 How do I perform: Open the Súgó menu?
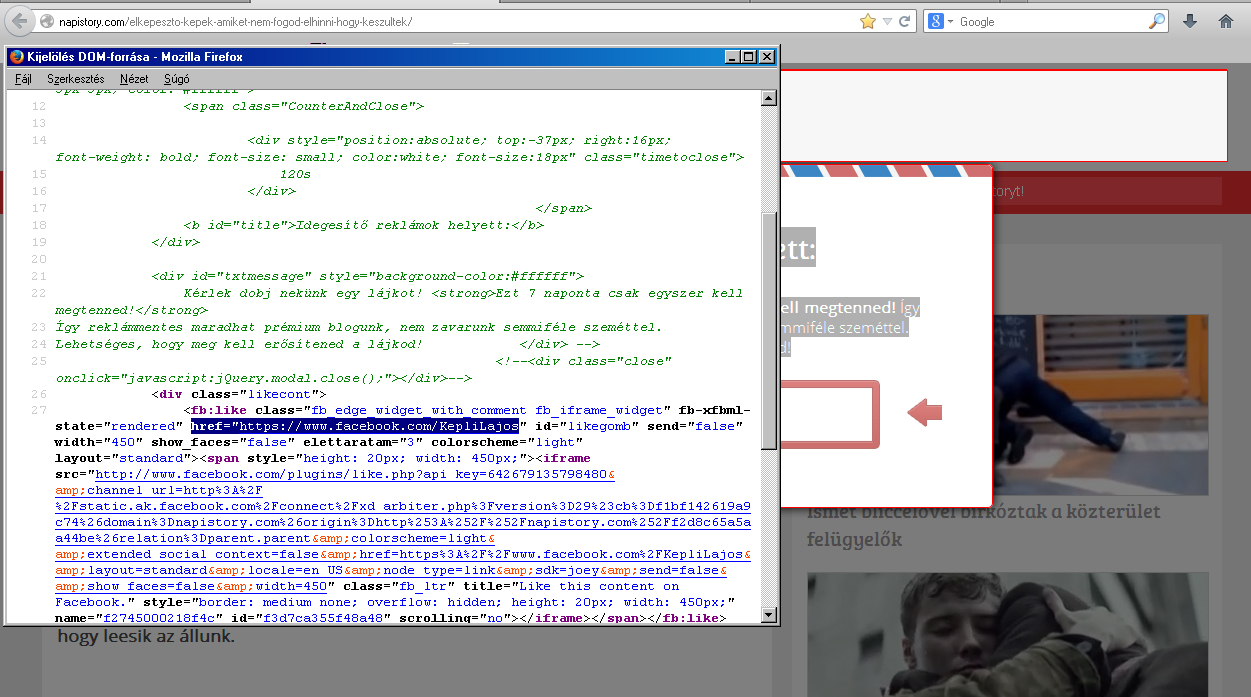[x=176, y=78]
